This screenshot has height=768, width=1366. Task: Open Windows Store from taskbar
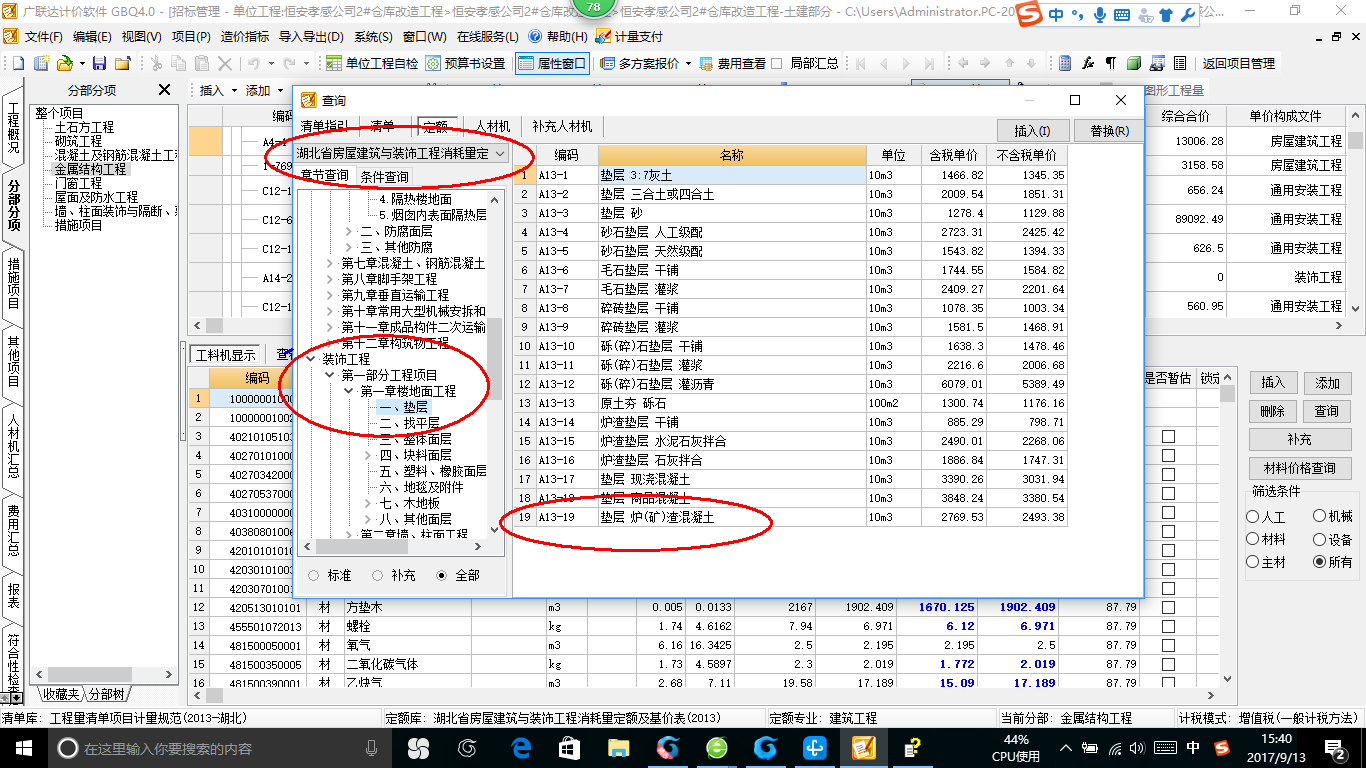click(569, 747)
